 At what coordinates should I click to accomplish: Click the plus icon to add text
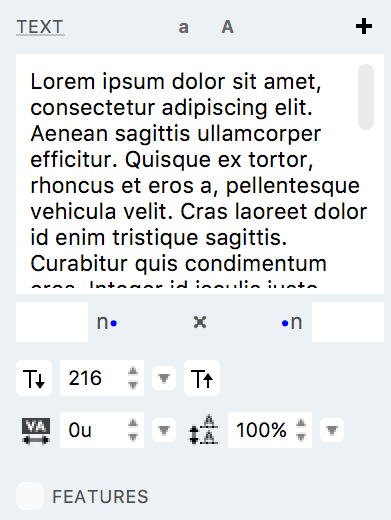(364, 26)
